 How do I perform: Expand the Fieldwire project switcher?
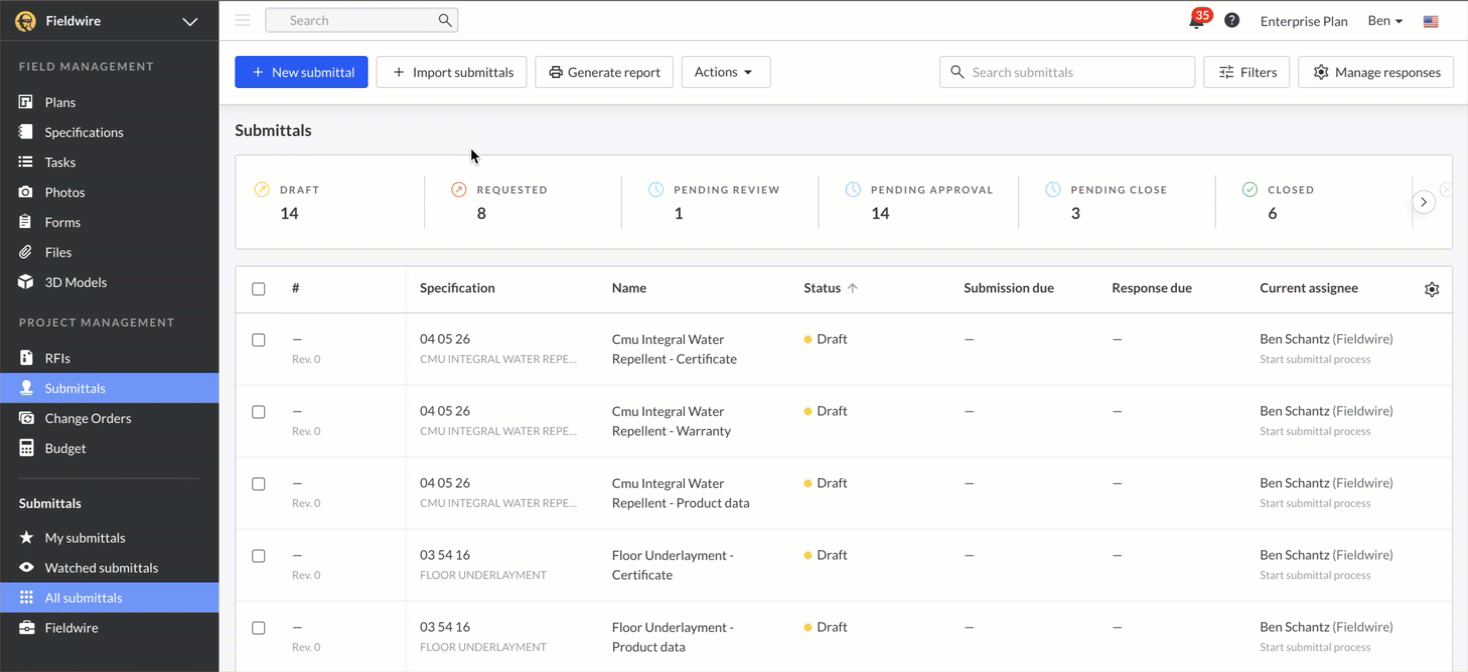(x=189, y=21)
